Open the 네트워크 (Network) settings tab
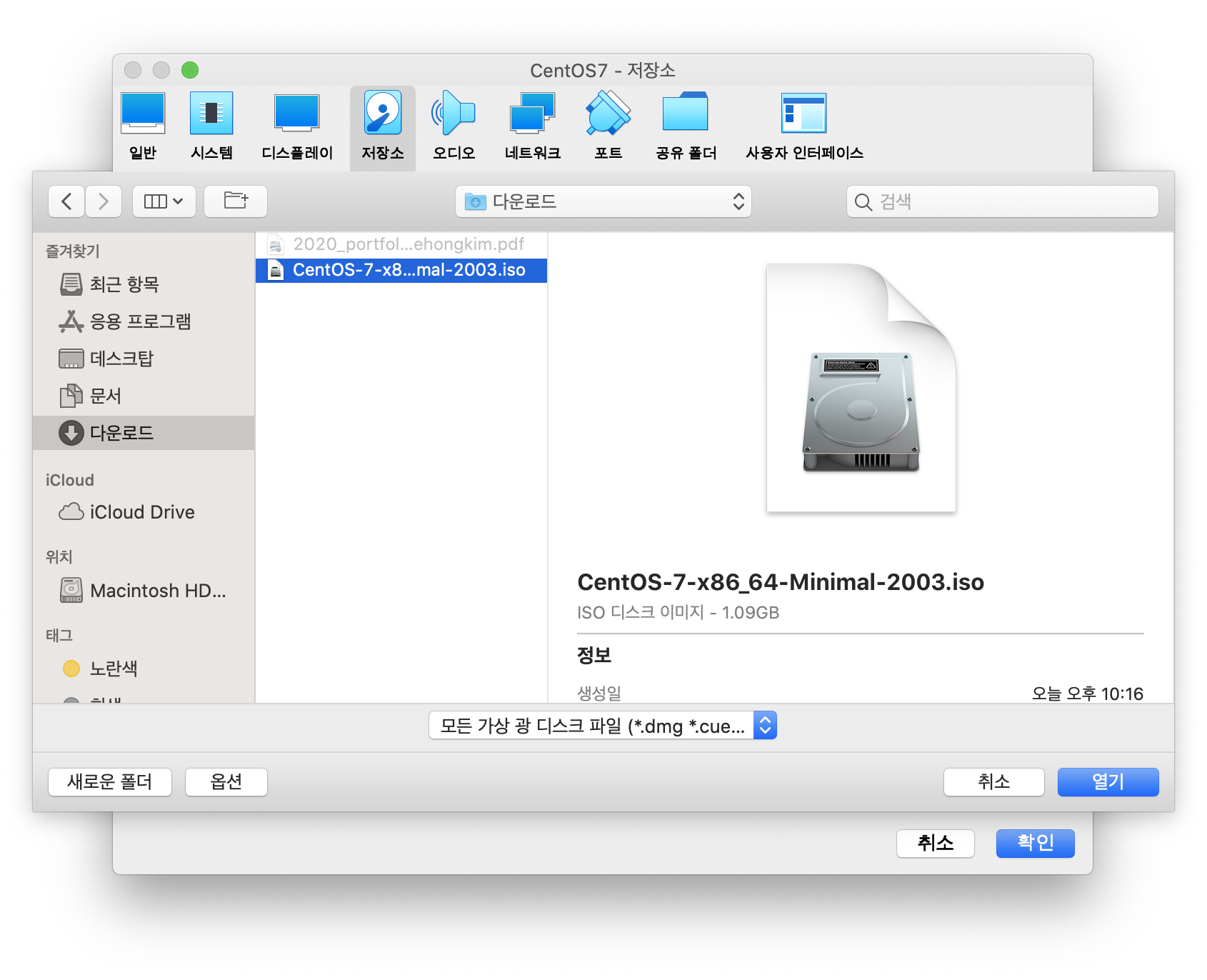This screenshot has height=980, width=1207. pos(533,127)
